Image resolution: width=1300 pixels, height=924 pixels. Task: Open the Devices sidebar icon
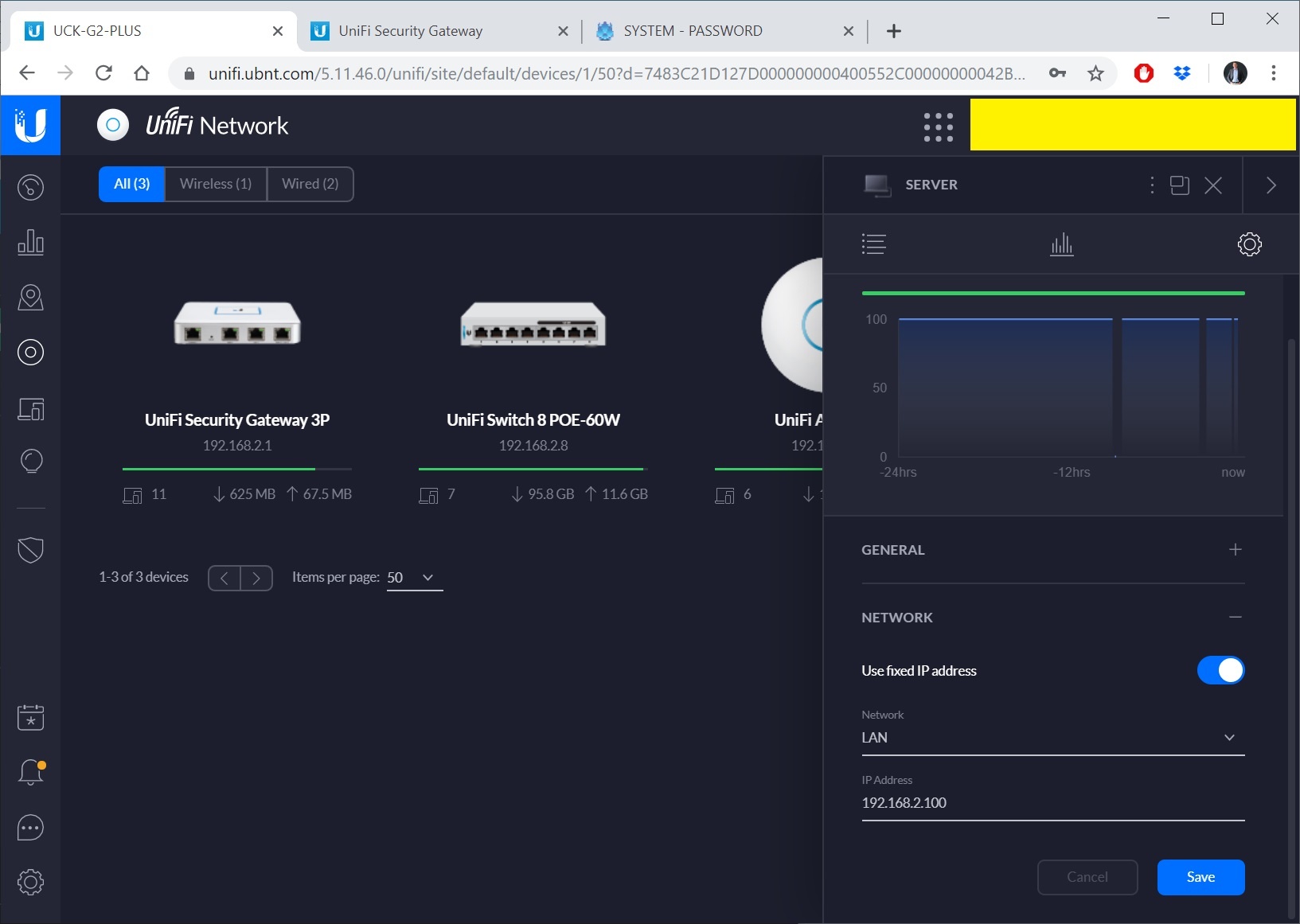pyautogui.click(x=30, y=352)
